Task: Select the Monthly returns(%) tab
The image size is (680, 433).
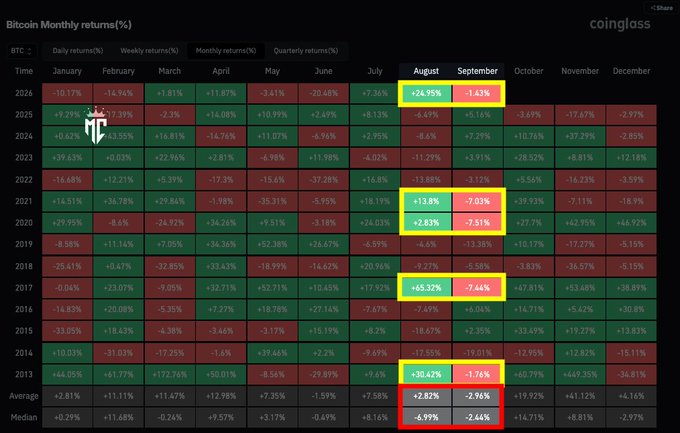Action: (x=226, y=51)
